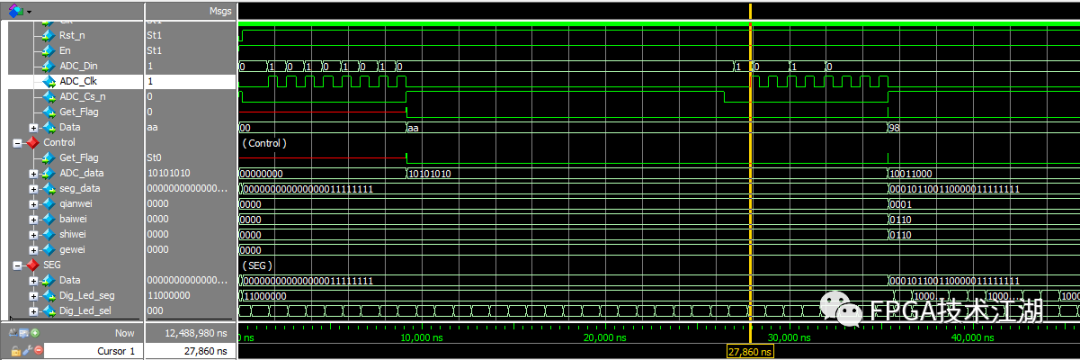Expand the seg_data bus
Image resolution: width=1080 pixels, height=360 pixels.
pos(33,189)
